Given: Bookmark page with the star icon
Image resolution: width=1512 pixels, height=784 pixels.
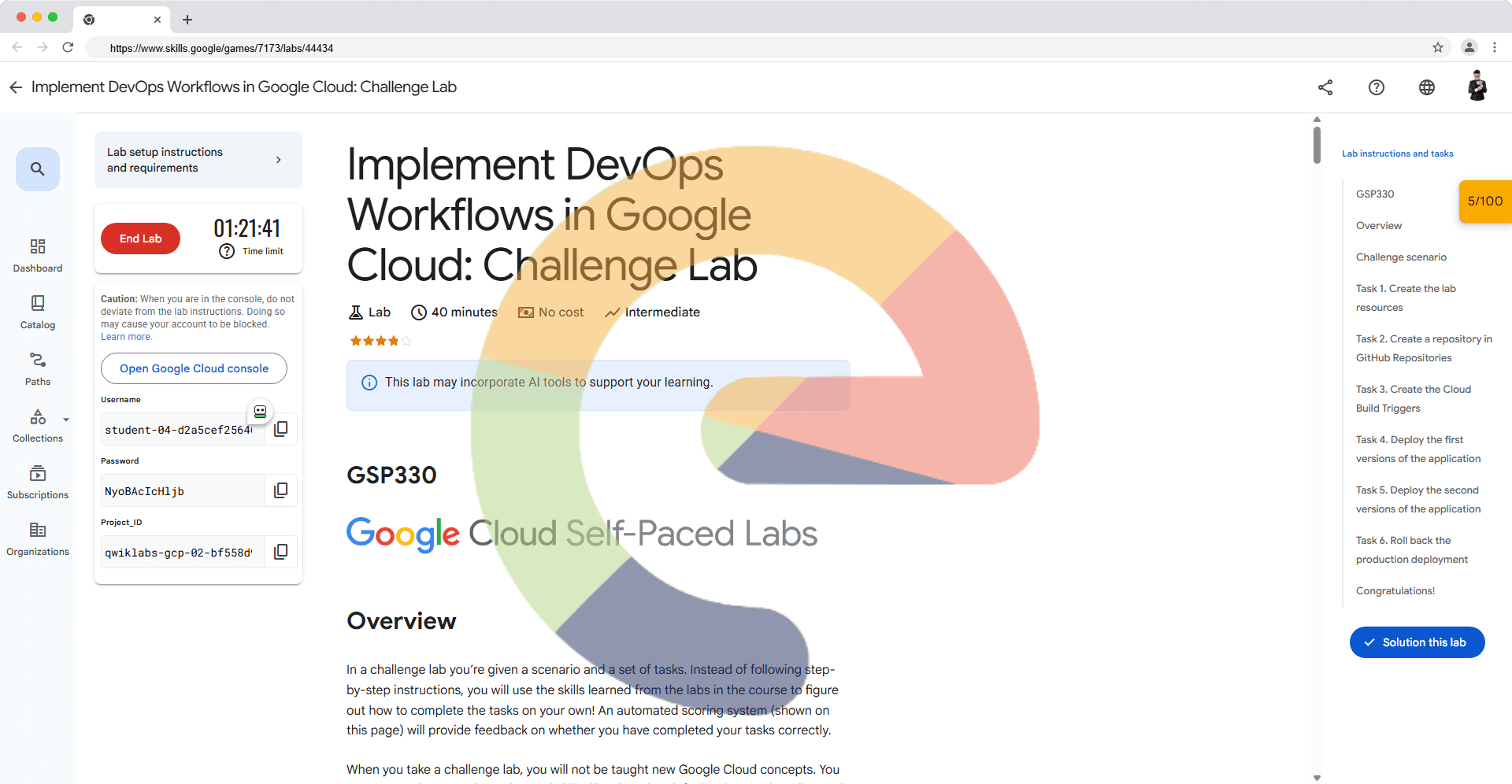Looking at the screenshot, I should coord(1438,47).
